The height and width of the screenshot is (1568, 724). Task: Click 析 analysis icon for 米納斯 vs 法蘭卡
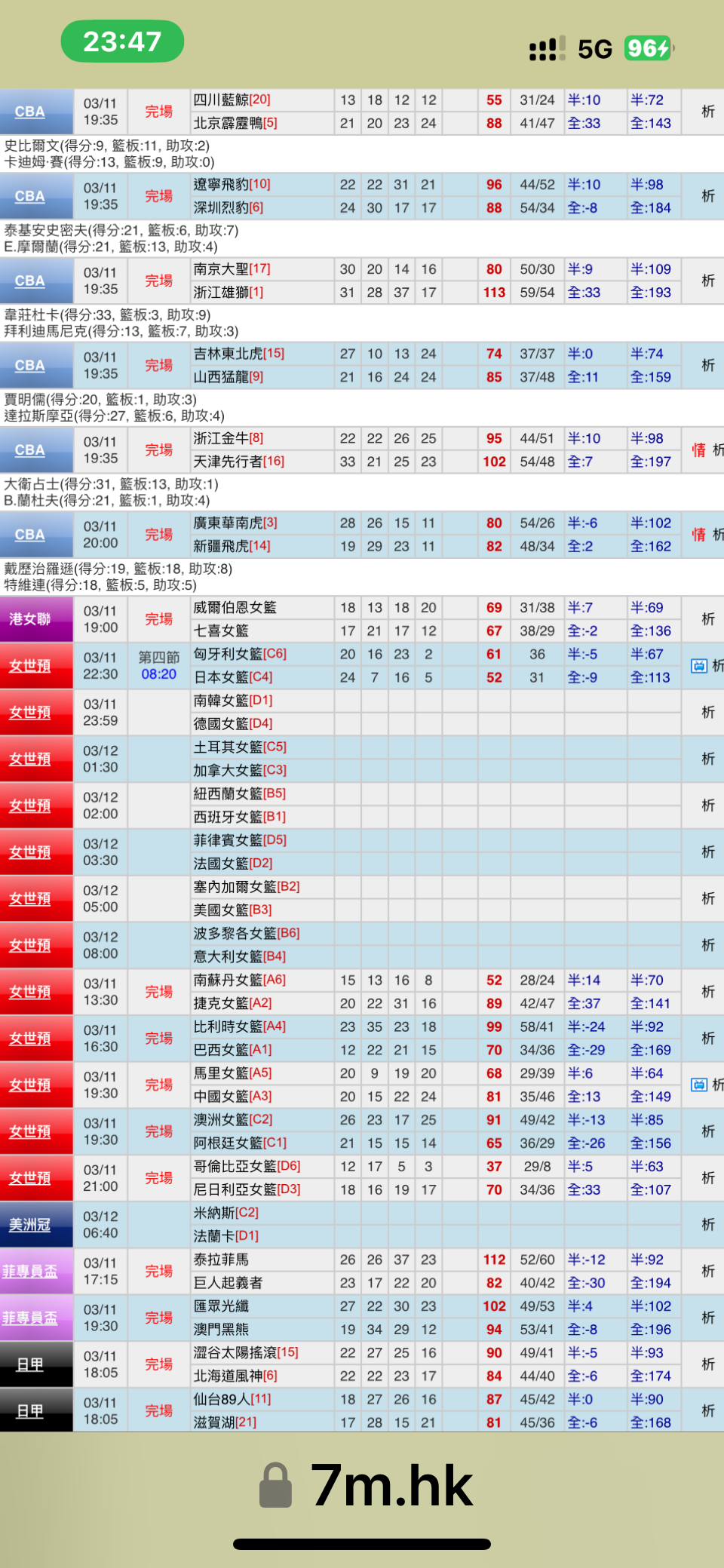click(x=707, y=1224)
